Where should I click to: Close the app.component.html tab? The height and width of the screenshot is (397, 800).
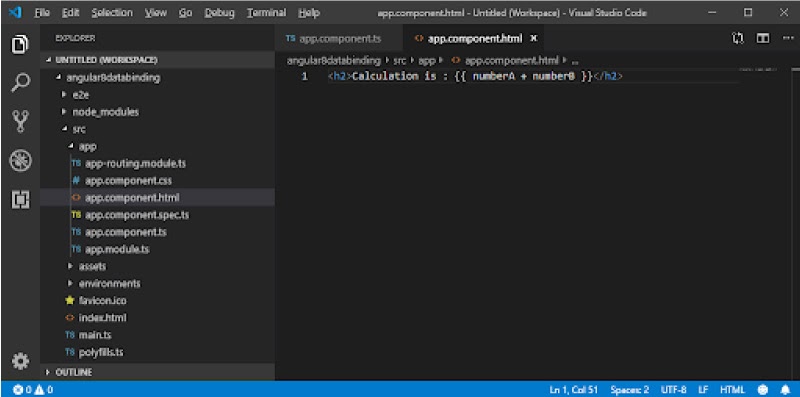534,38
